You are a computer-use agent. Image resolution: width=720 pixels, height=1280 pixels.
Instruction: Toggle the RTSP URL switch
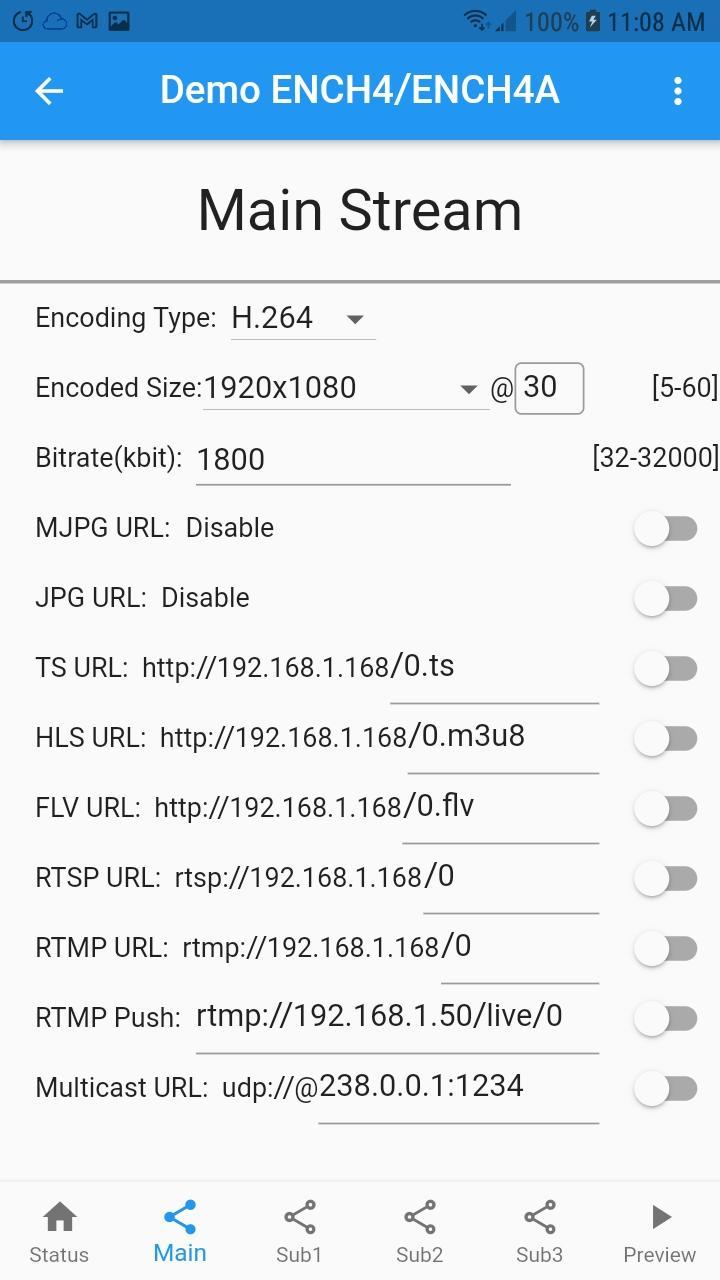point(666,879)
